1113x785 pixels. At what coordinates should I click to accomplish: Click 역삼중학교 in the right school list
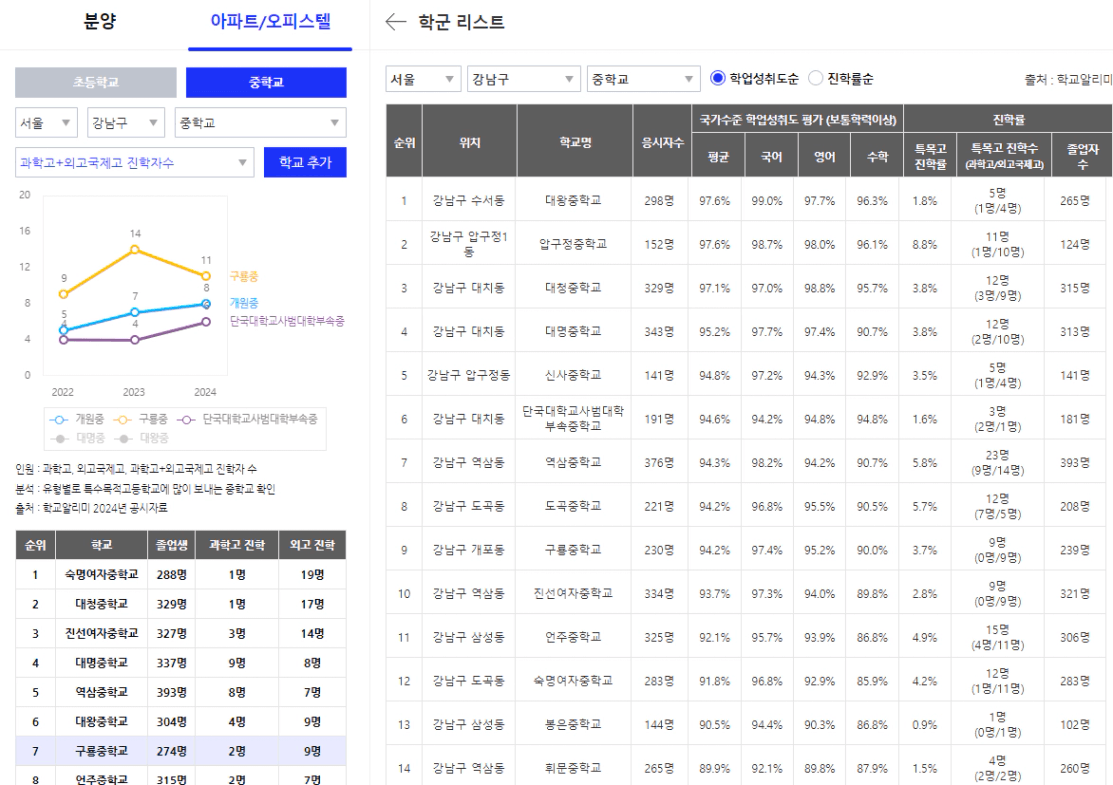point(573,463)
